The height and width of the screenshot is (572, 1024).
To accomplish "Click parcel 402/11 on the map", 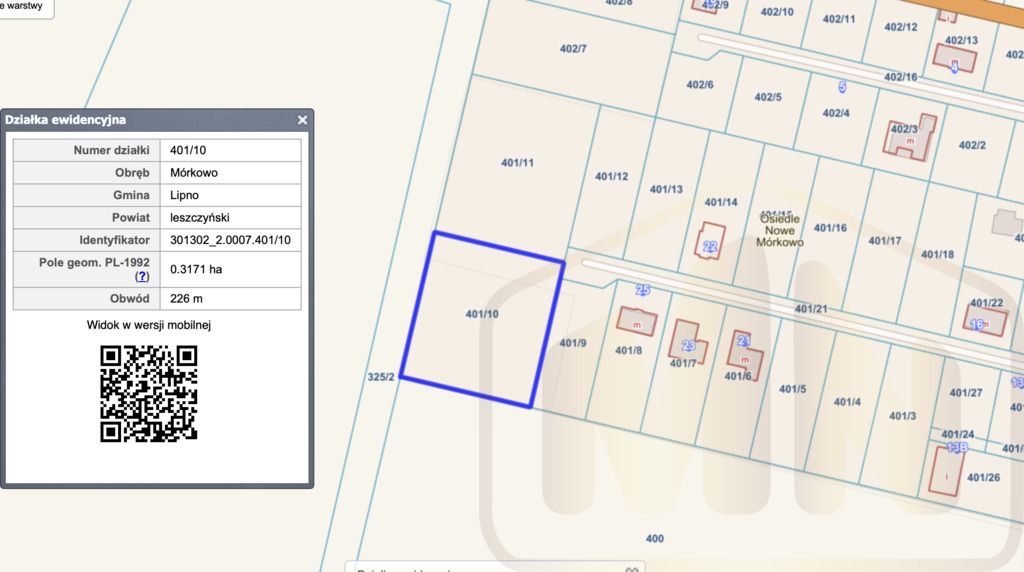I will [x=839, y=19].
